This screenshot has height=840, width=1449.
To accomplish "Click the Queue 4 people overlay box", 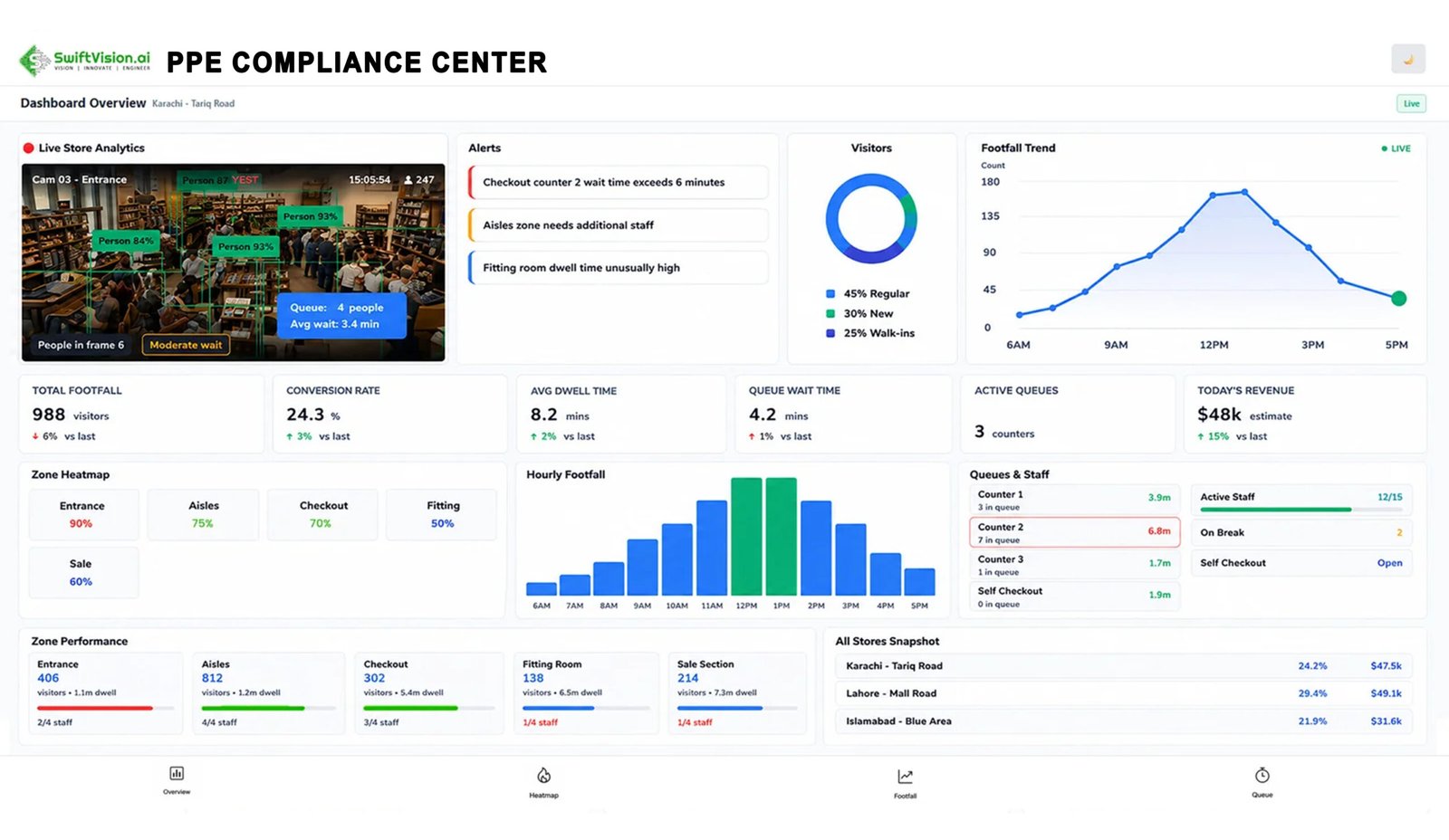I will coord(341,316).
